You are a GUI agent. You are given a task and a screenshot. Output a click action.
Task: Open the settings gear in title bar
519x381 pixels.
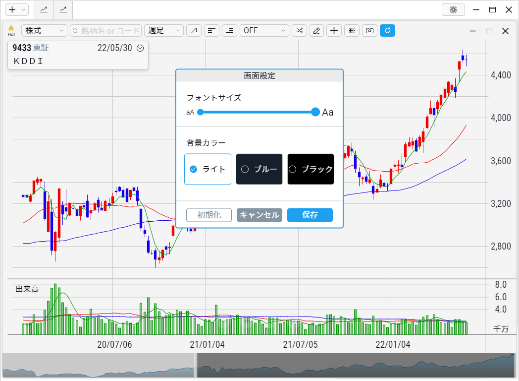453,10
